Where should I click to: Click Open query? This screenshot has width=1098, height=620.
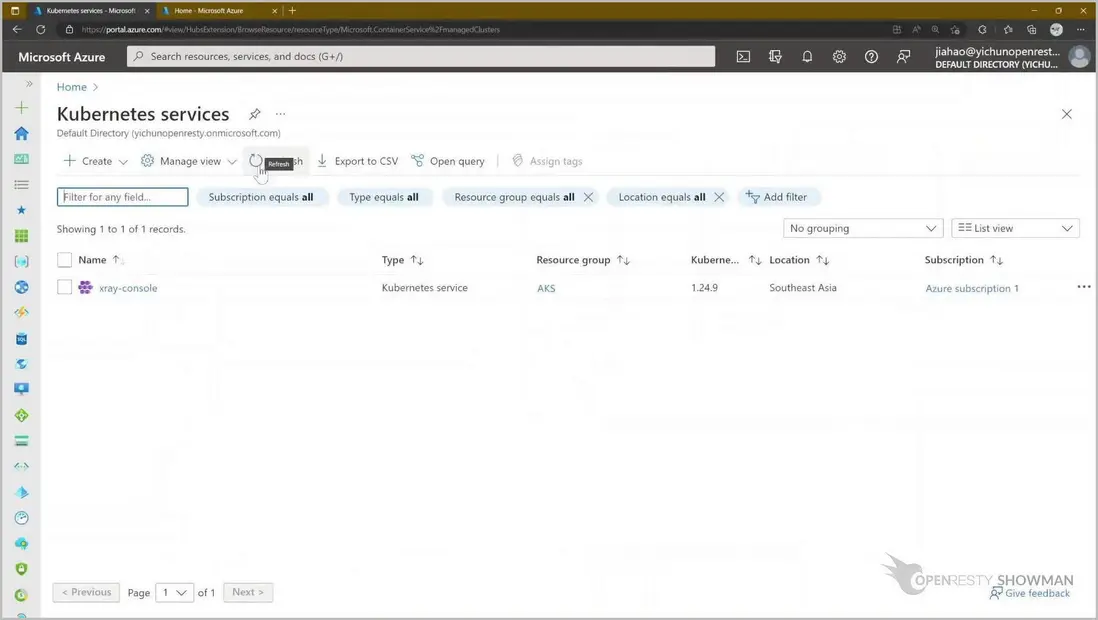click(x=447, y=161)
